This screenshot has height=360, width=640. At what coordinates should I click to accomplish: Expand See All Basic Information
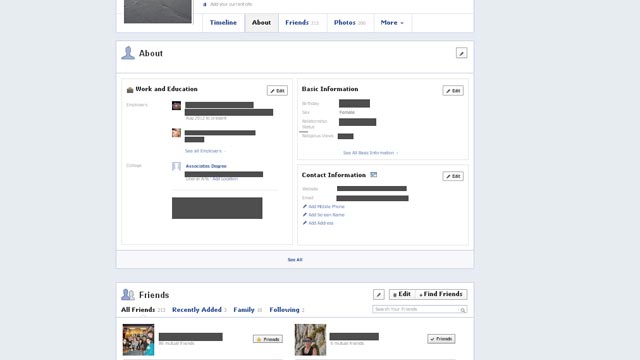click(370, 153)
